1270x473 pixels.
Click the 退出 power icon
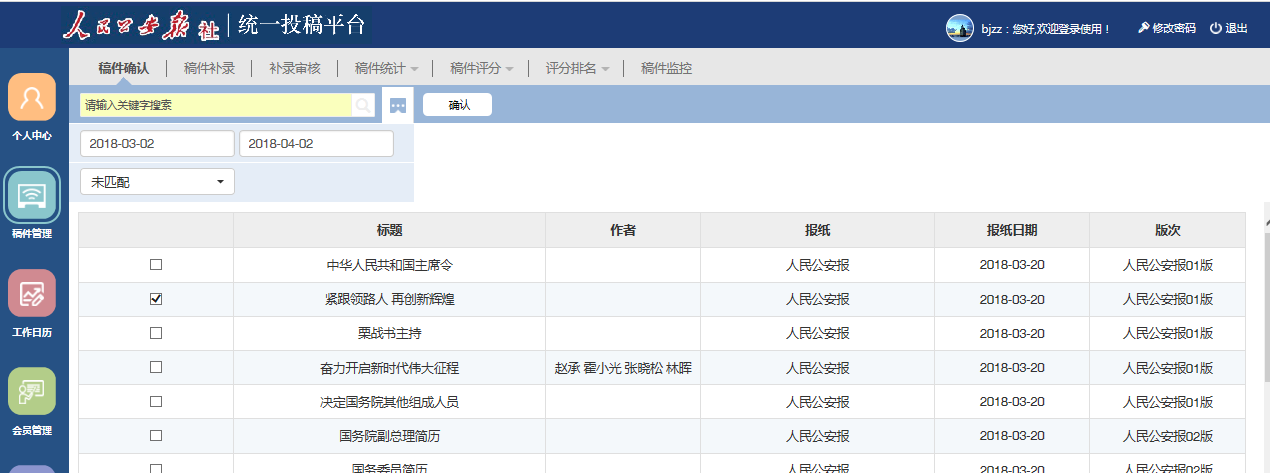[1215, 28]
